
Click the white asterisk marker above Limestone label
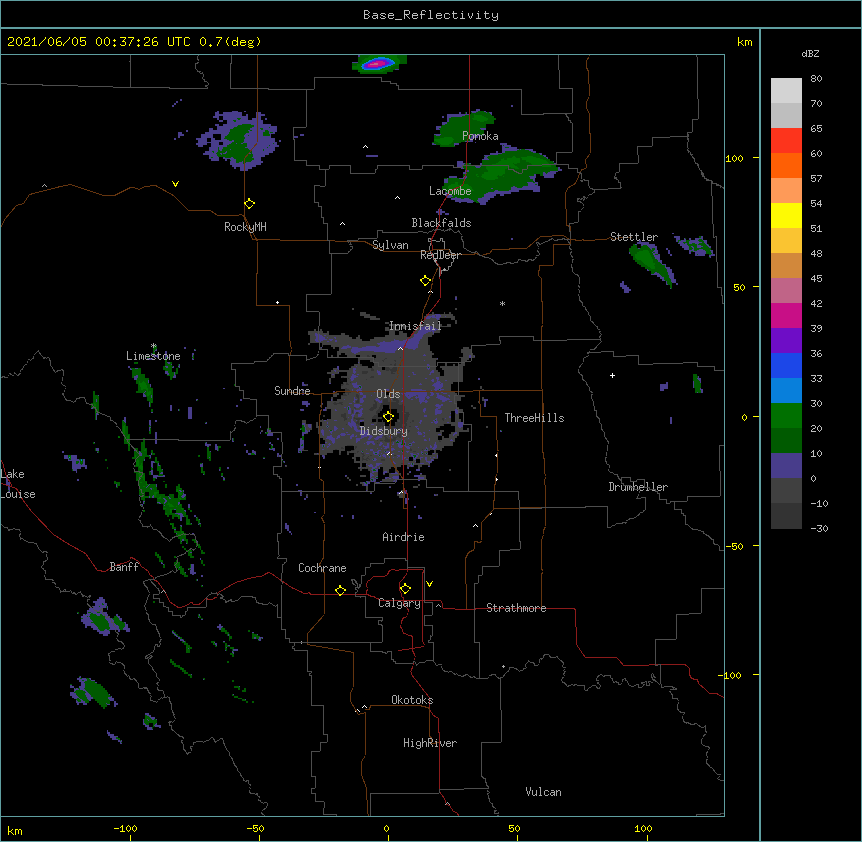(154, 346)
